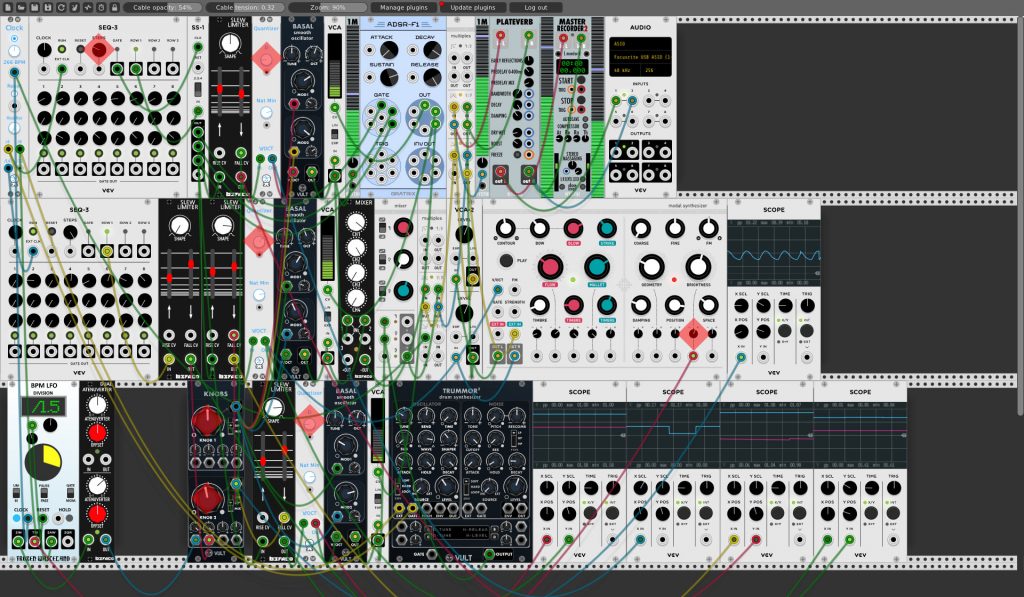Toggle the lock modules padlock icon
Image resolution: width=1024 pixels, height=597 pixels.
114,7
